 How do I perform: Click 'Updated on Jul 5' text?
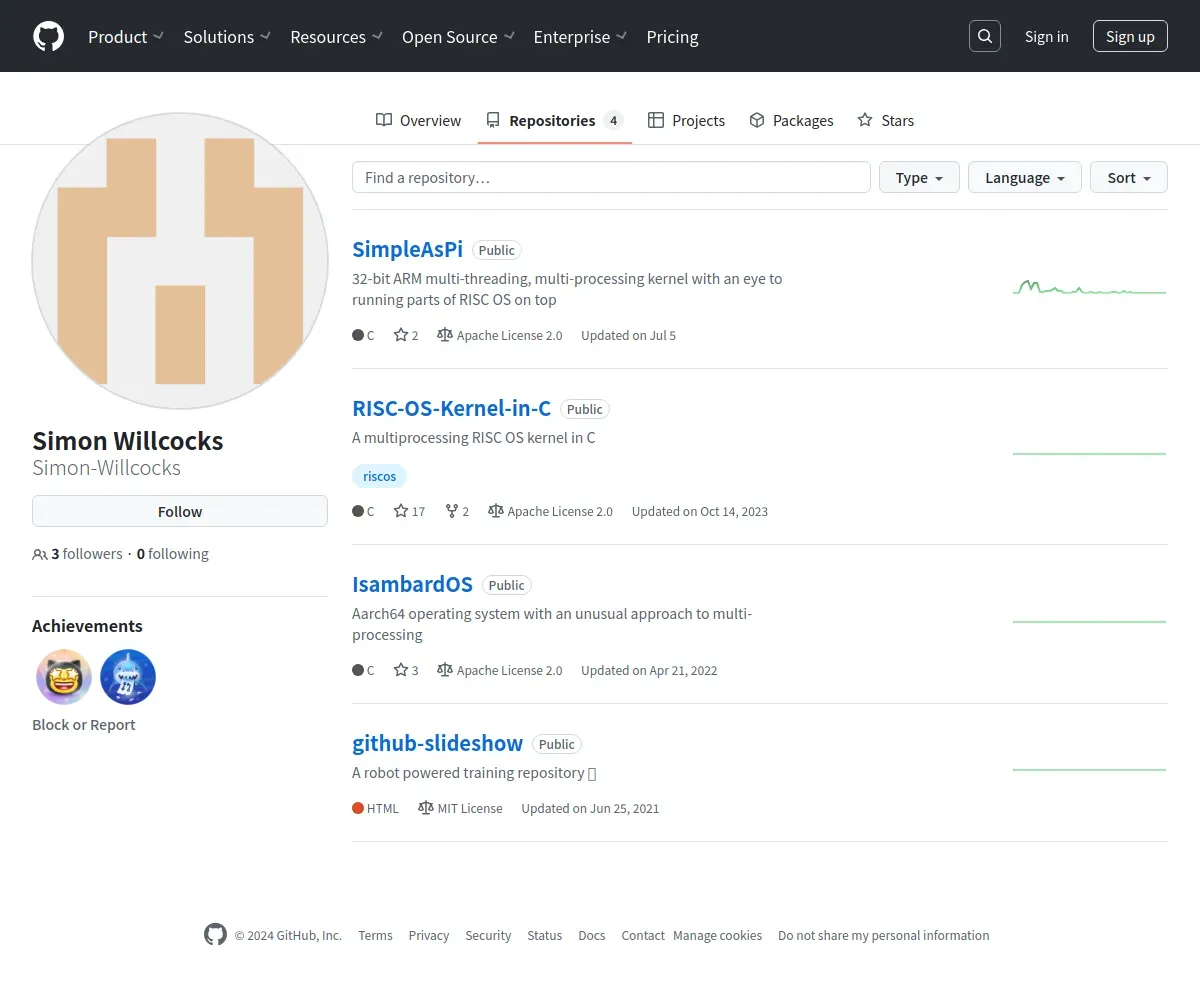pos(628,335)
